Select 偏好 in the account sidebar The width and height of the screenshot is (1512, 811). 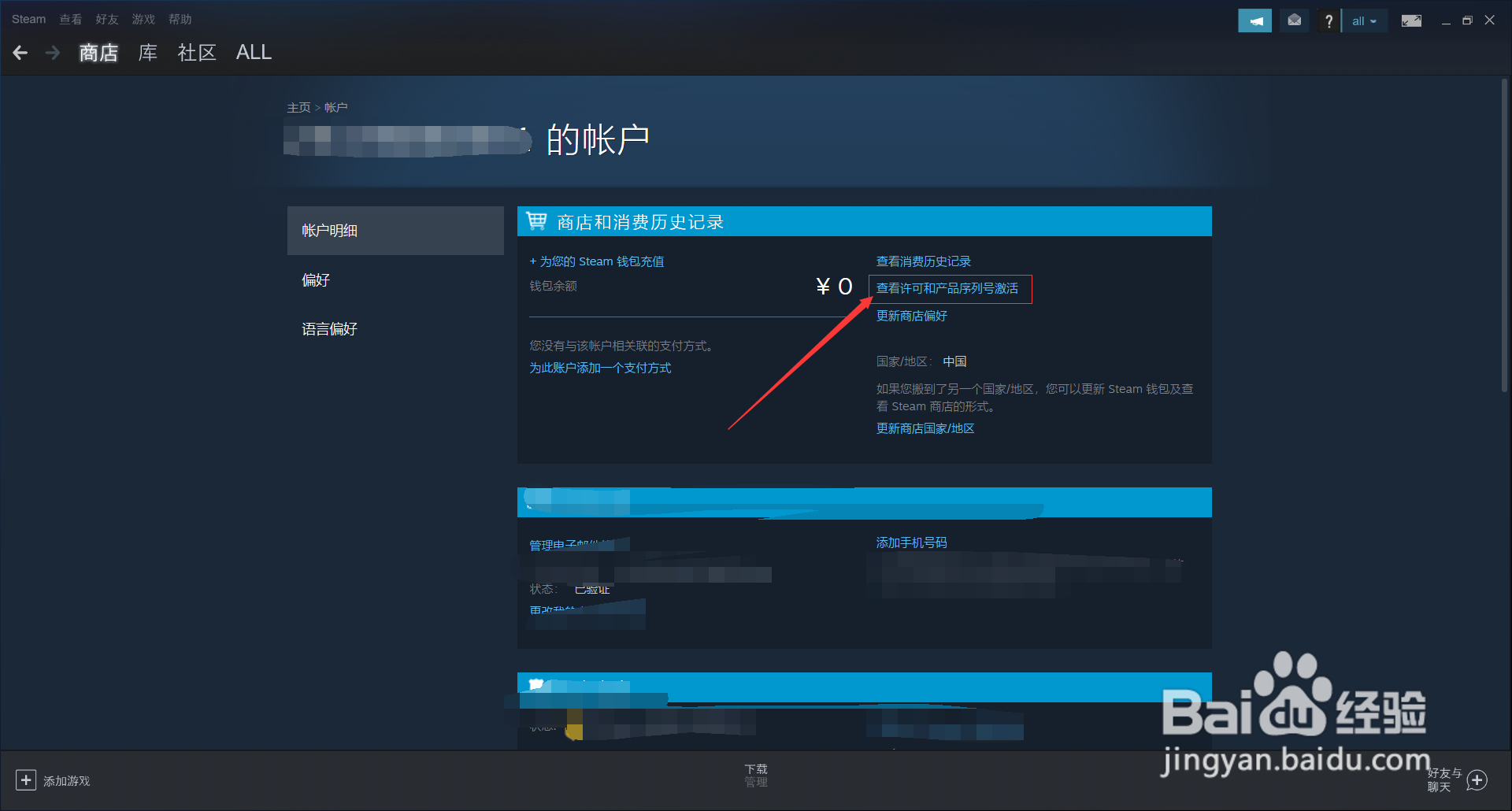(x=316, y=280)
